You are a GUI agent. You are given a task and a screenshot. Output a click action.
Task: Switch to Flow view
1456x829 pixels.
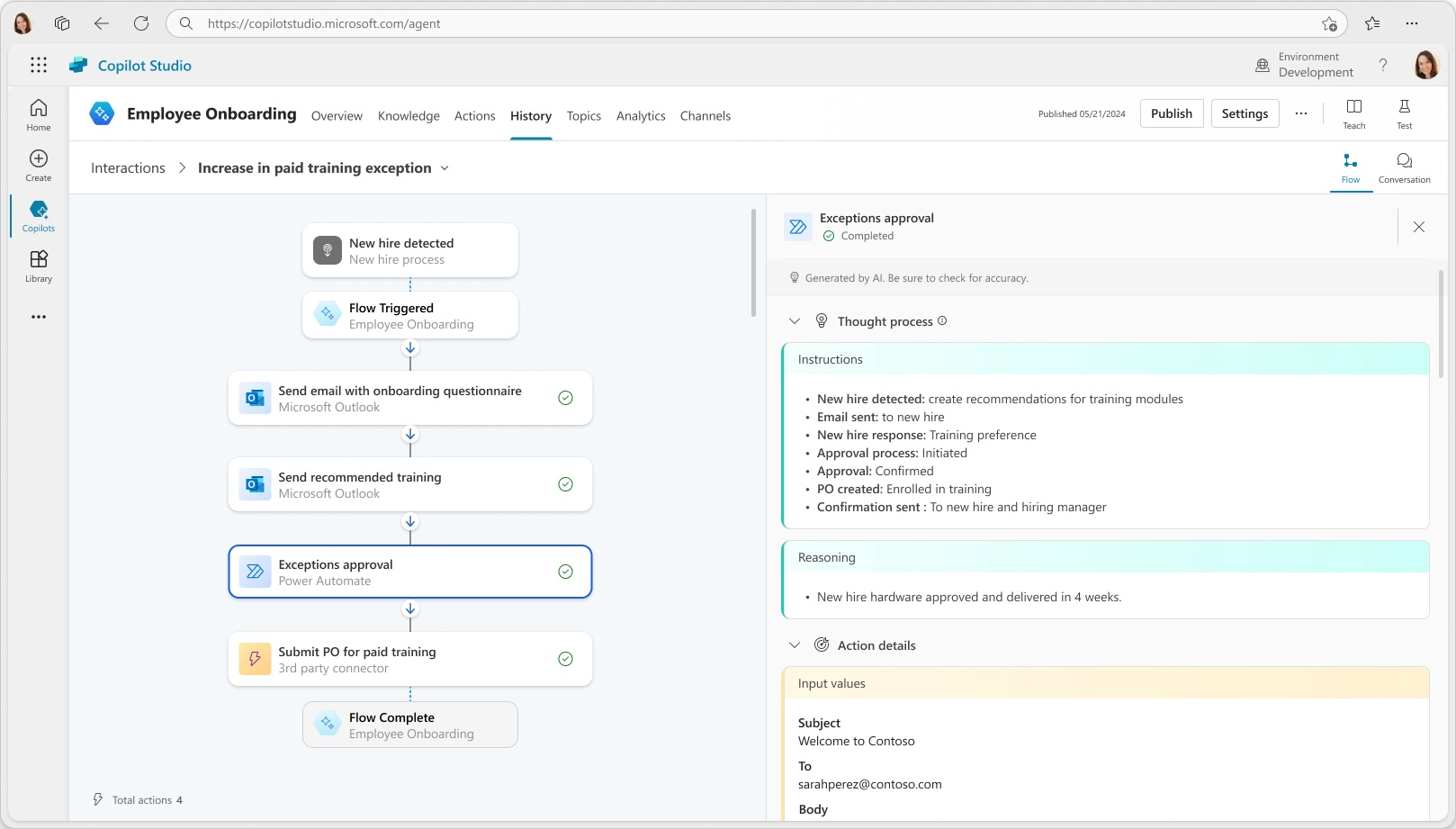pyautogui.click(x=1351, y=167)
